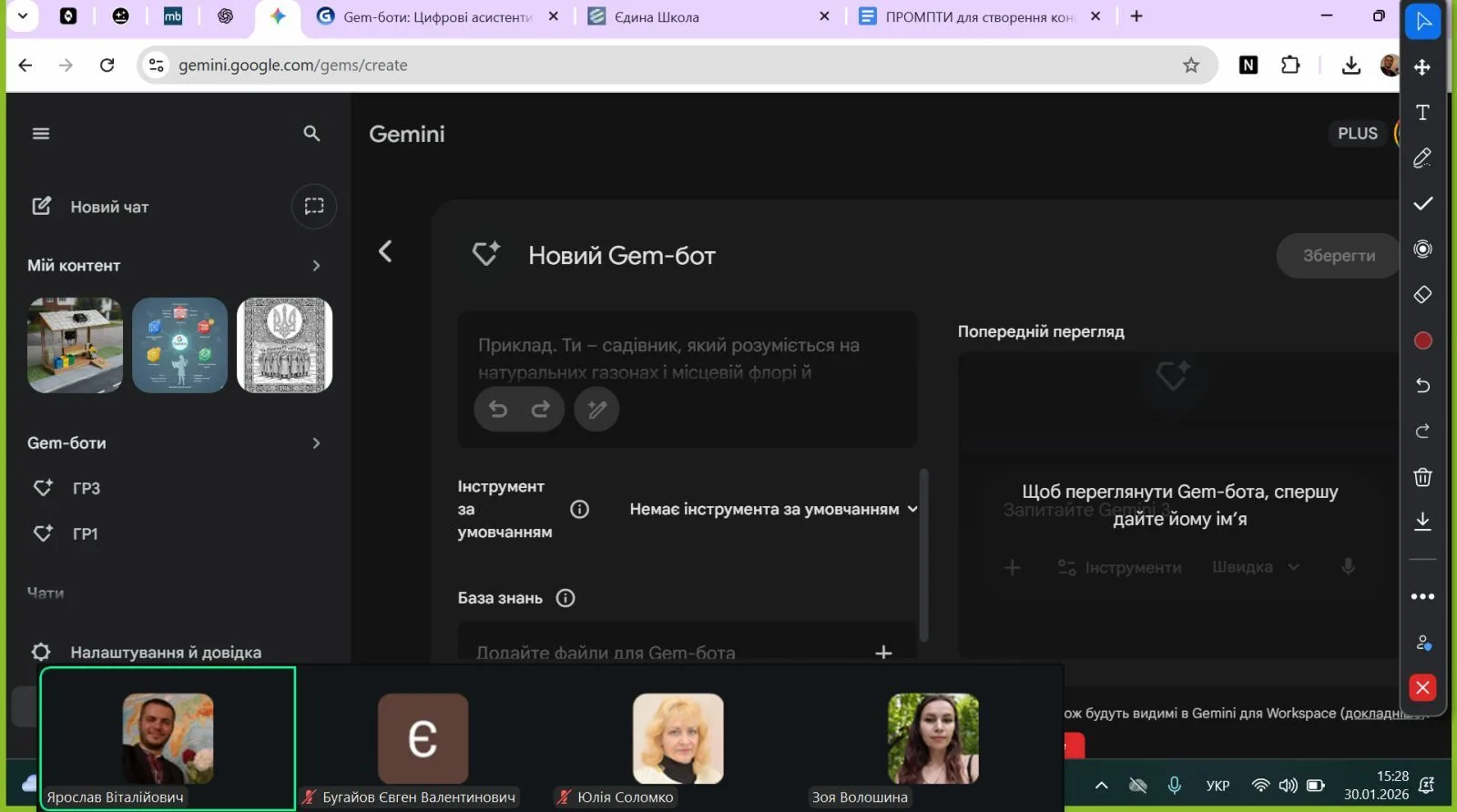The width and height of the screenshot is (1457, 812).
Task: Select the pen tool in annotation toolbar
Action: (1422, 158)
